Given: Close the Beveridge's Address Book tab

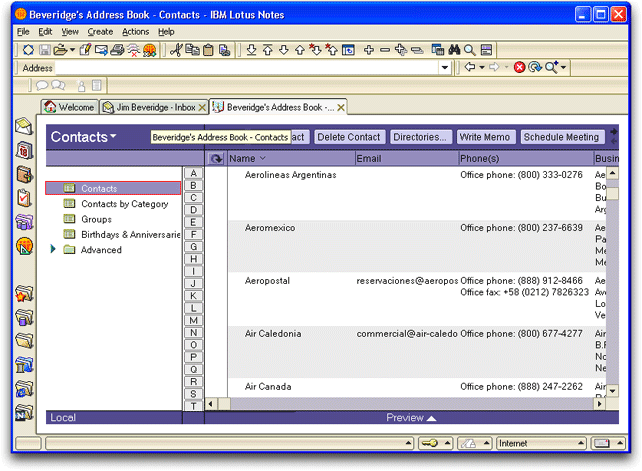Looking at the screenshot, I should pos(341,108).
